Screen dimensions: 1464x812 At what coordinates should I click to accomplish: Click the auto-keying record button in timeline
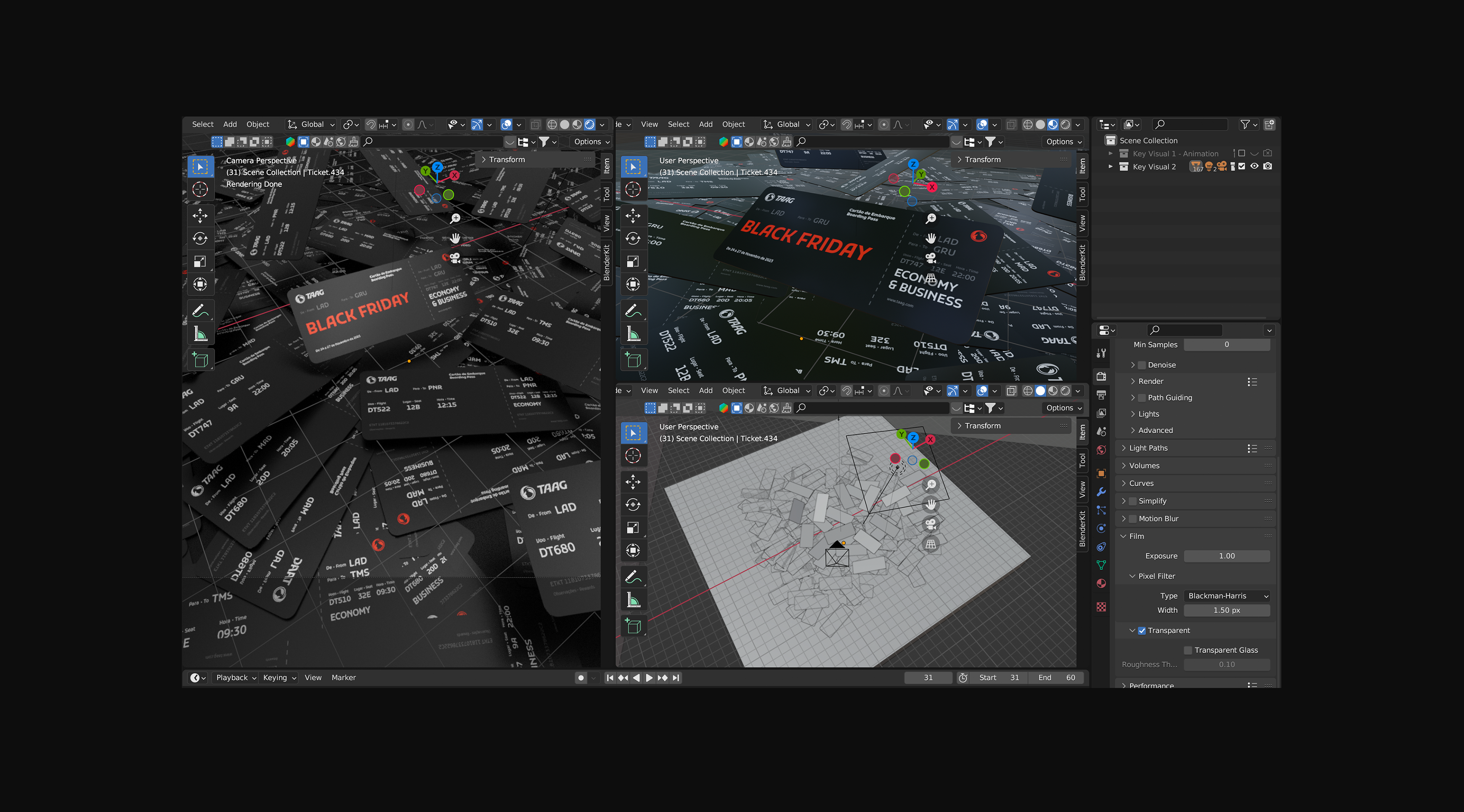[x=580, y=678]
